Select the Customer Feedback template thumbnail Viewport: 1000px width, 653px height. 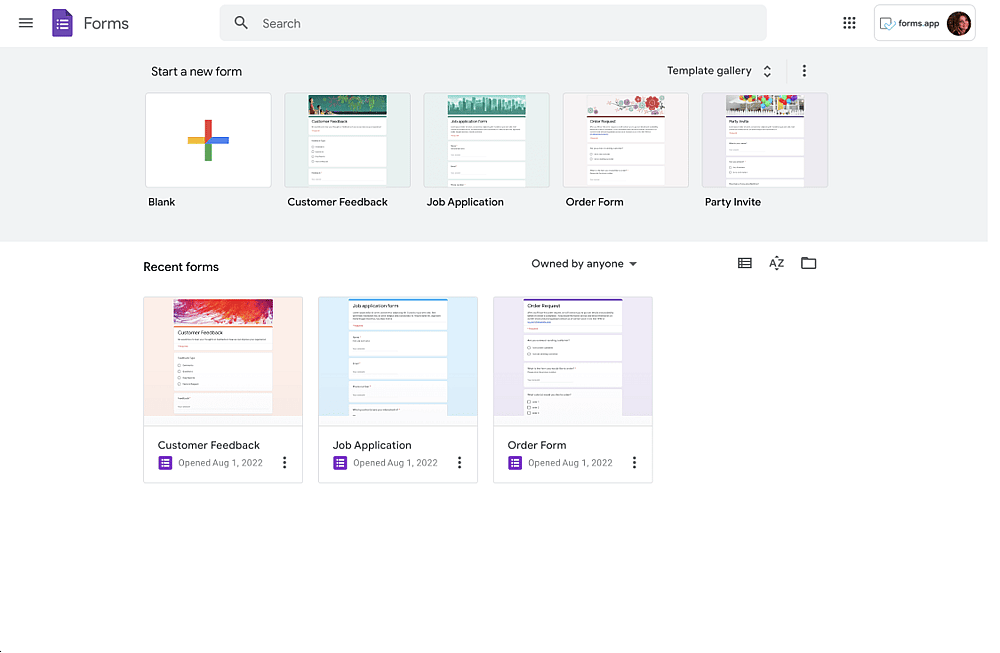tap(347, 140)
